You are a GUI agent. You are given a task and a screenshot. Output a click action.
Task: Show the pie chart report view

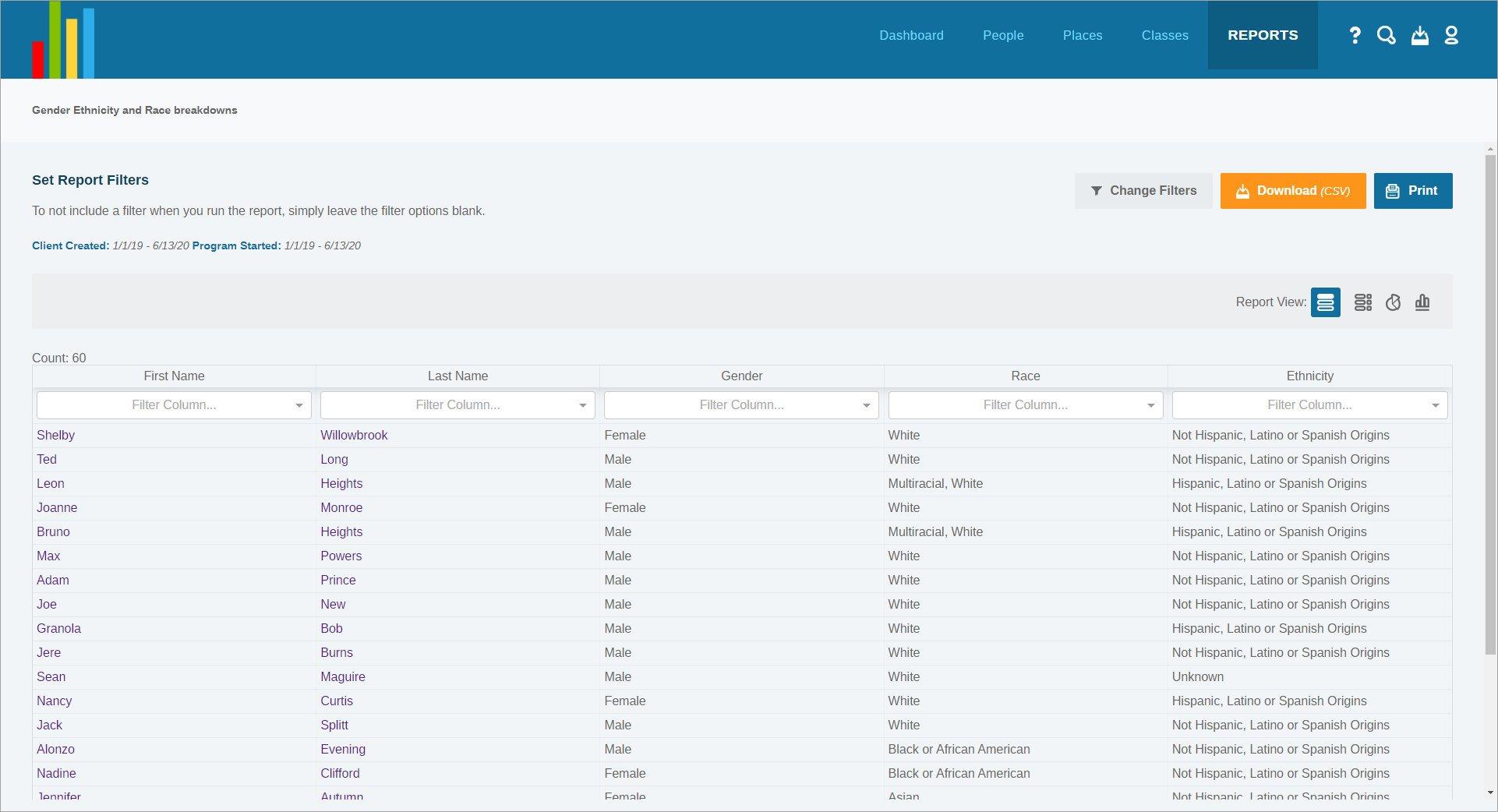point(1394,302)
